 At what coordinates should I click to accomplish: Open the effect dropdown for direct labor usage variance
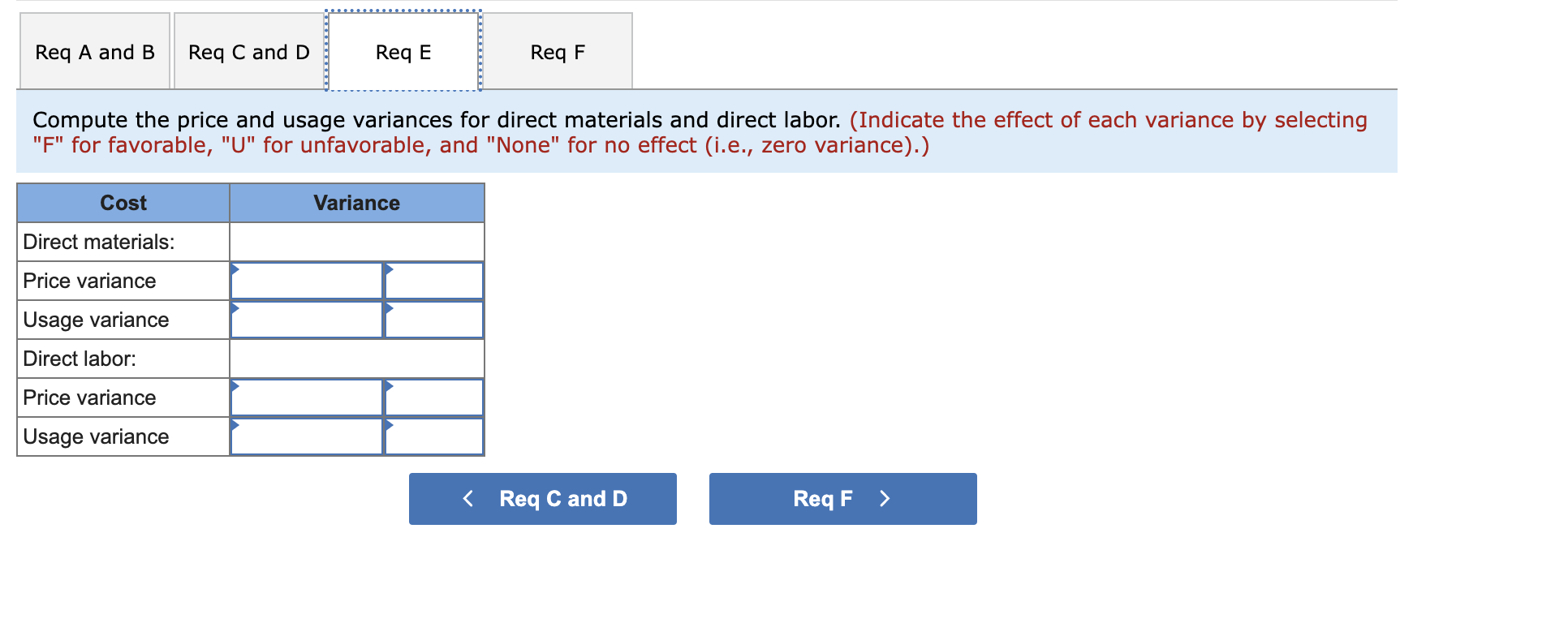point(433,436)
